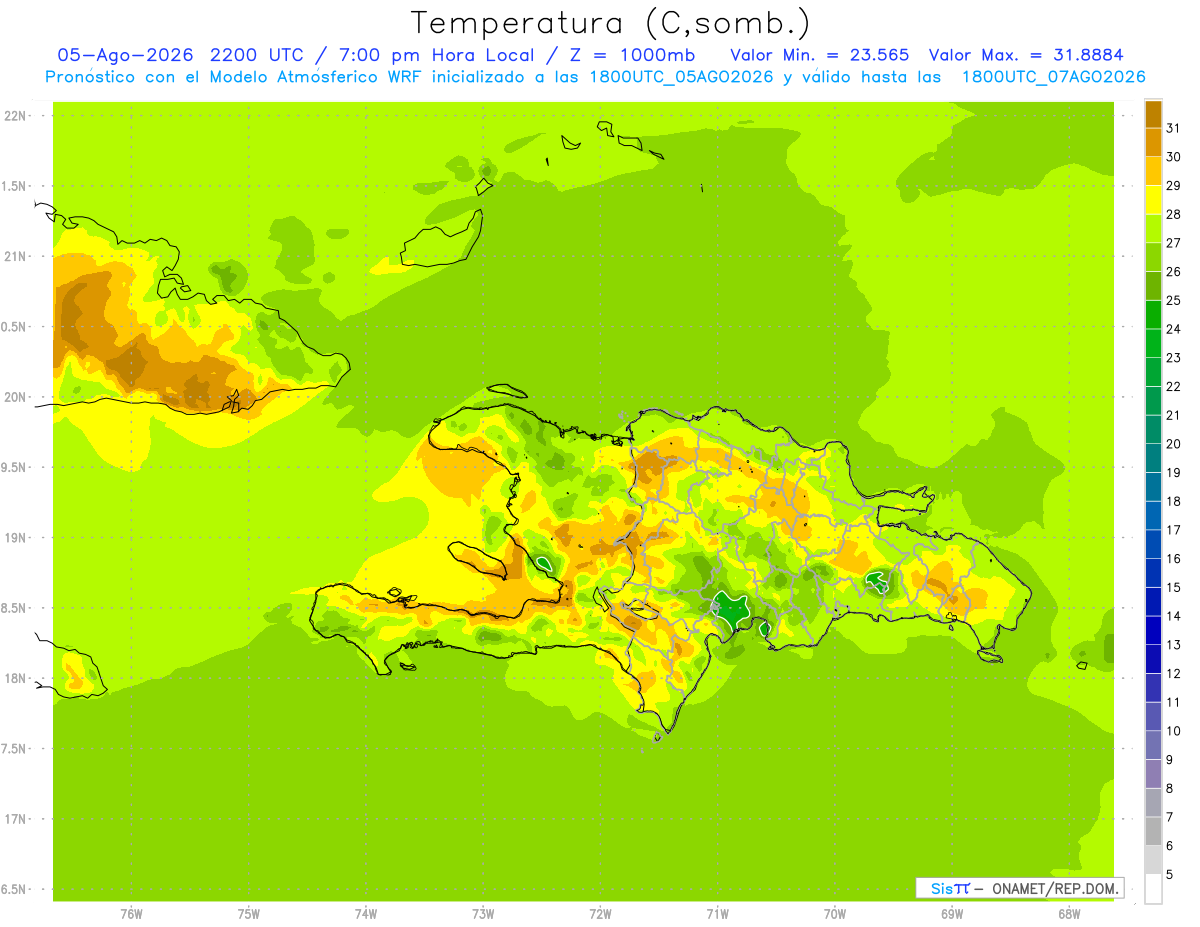
Task: Click the legend value '24' on the colorbar
Action: pos(1174,329)
